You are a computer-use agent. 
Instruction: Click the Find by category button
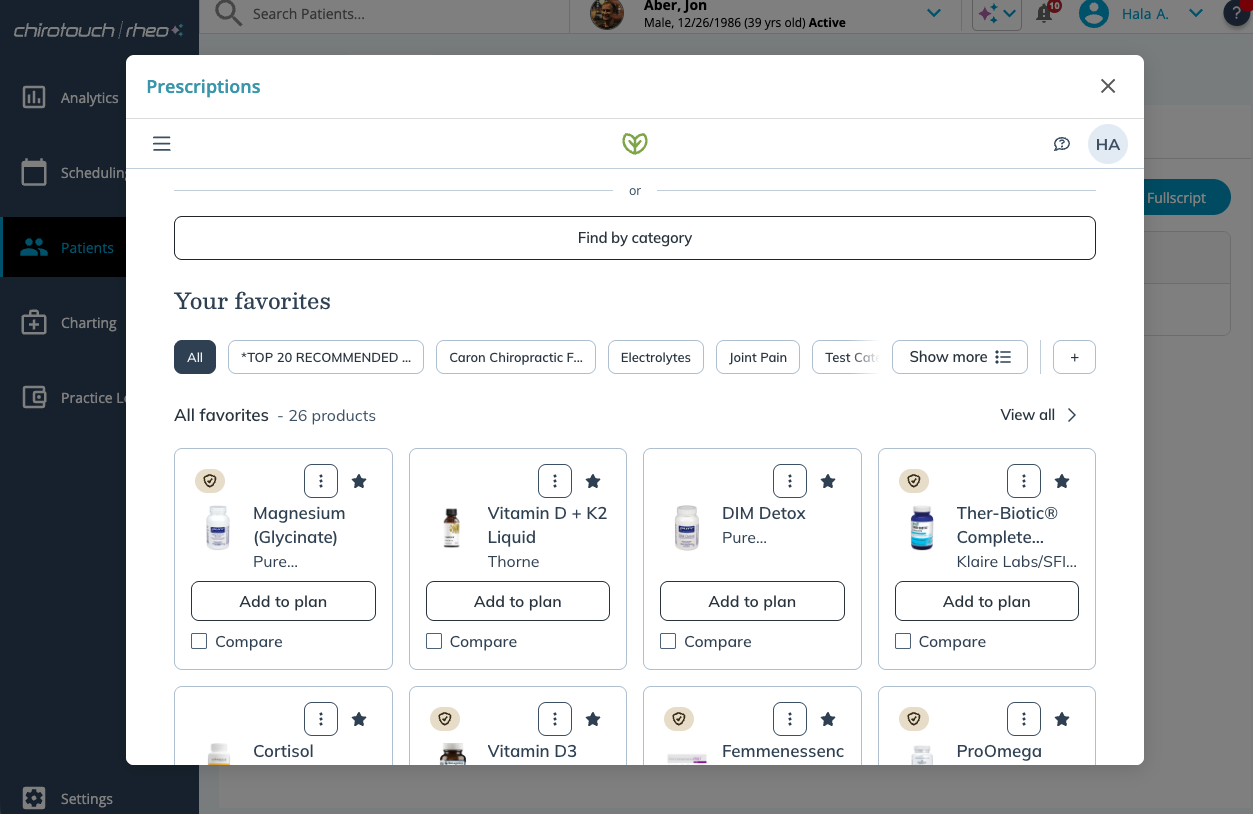[x=634, y=238]
